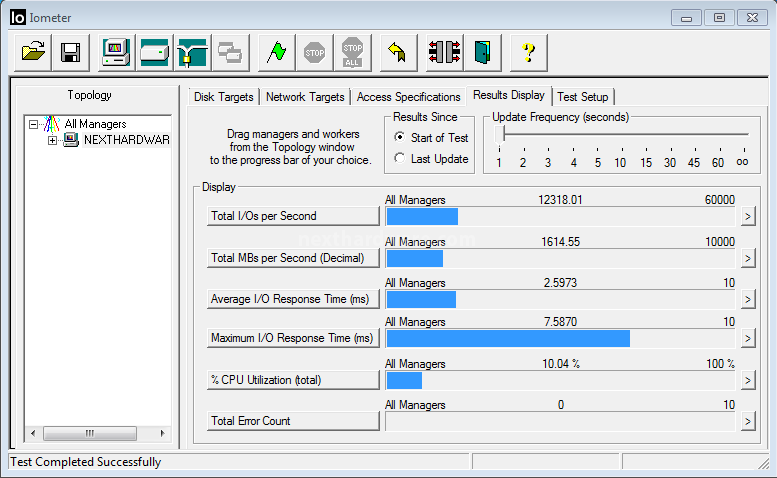Click the 1614.55 MBs value
This screenshot has width=777, height=478.
point(560,242)
